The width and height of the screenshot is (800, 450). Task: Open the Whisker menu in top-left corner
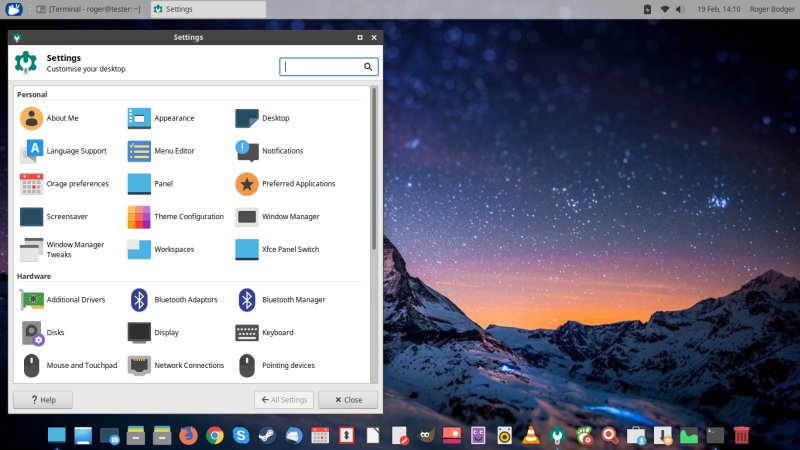coord(14,9)
